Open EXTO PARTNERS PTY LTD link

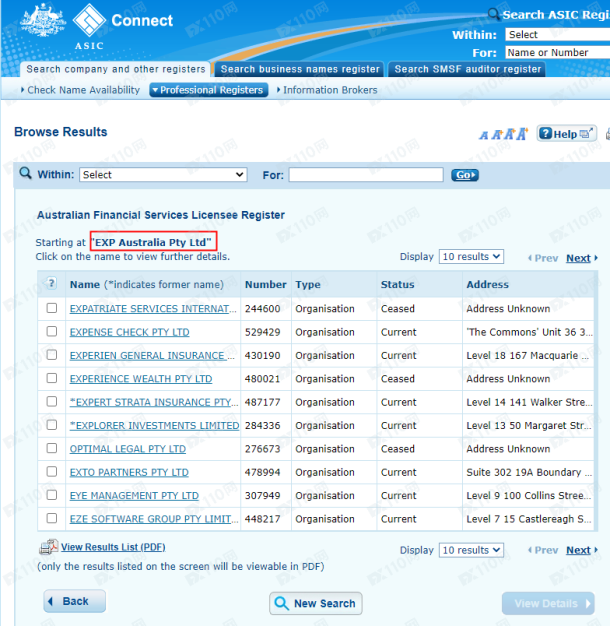click(129, 472)
